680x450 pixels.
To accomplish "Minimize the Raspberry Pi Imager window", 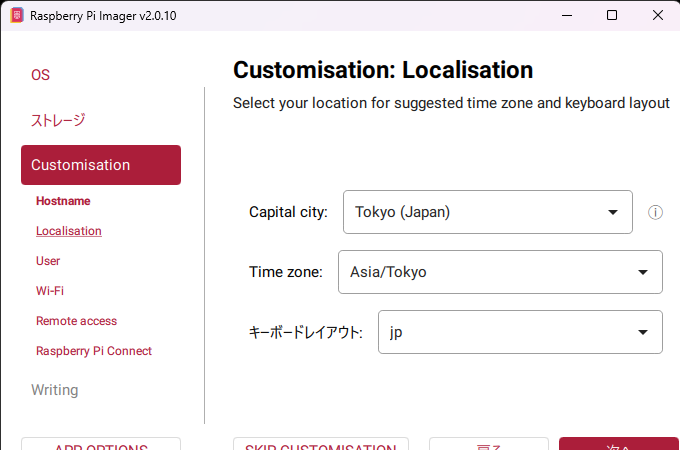I will pos(567,15).
